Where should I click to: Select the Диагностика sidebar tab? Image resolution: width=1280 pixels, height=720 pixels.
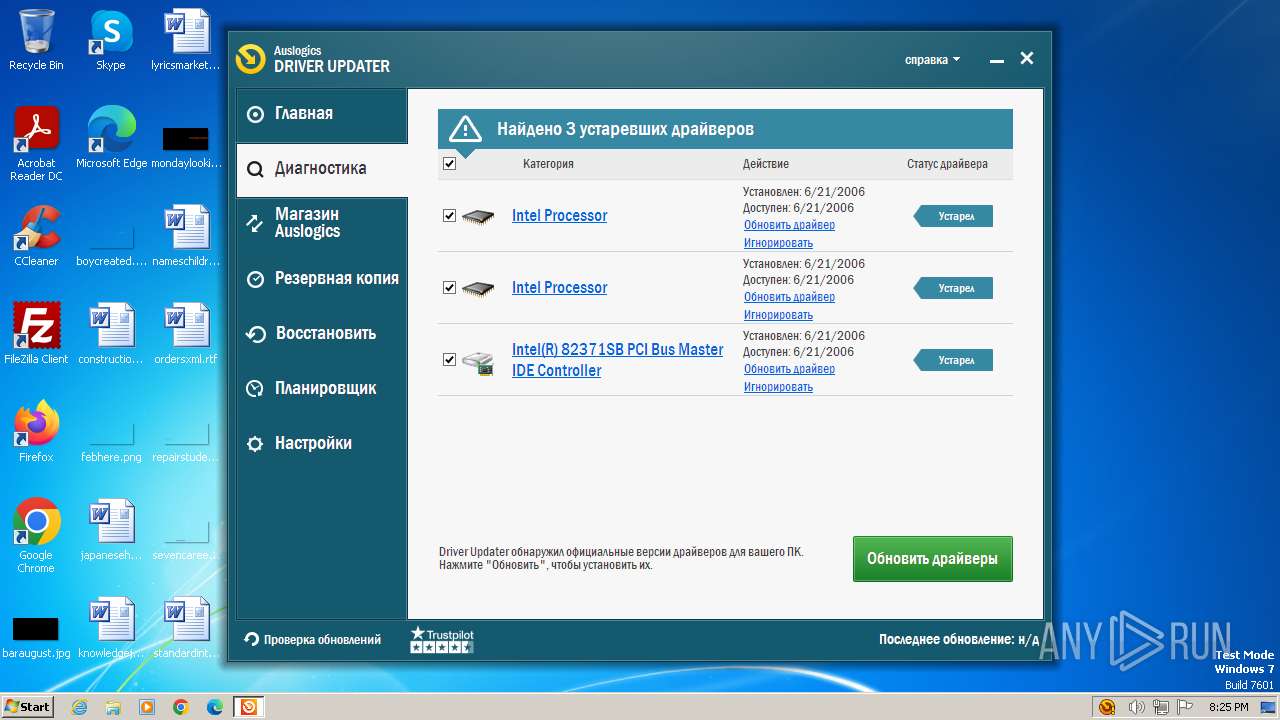(321, 169)
